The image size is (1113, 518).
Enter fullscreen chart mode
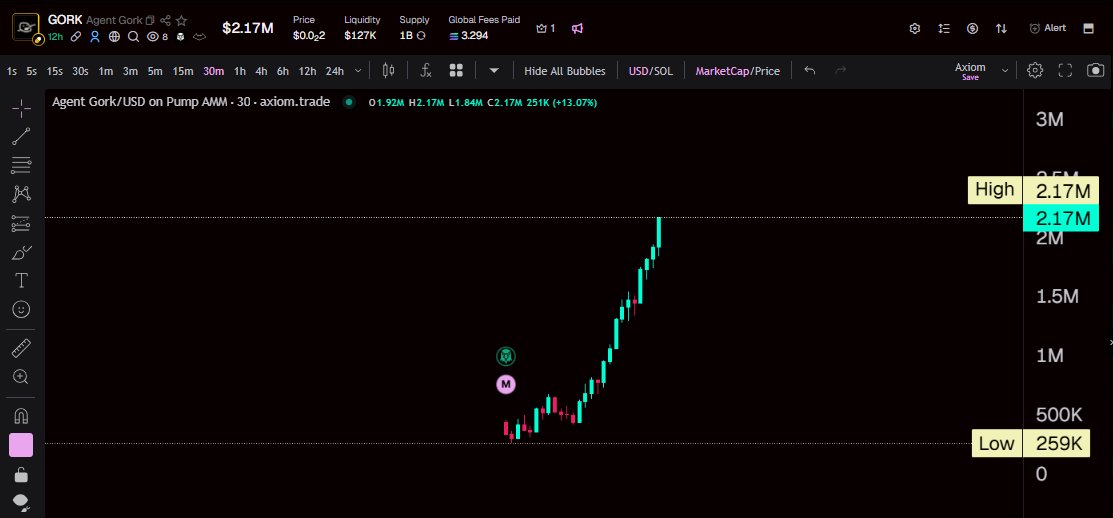[x=1065, y=70]
